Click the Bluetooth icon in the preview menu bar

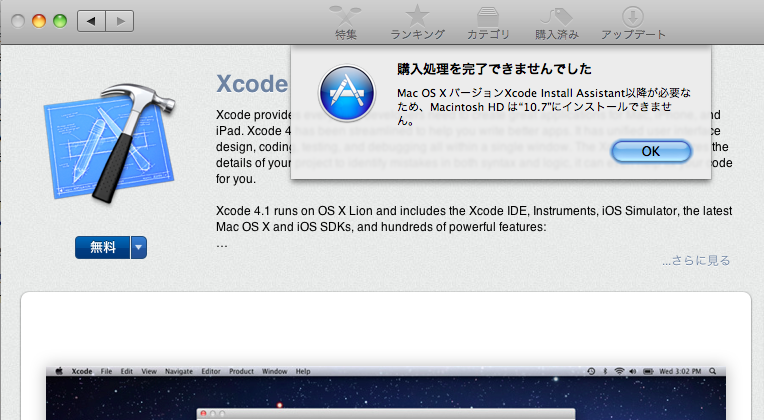click(605, 371)
